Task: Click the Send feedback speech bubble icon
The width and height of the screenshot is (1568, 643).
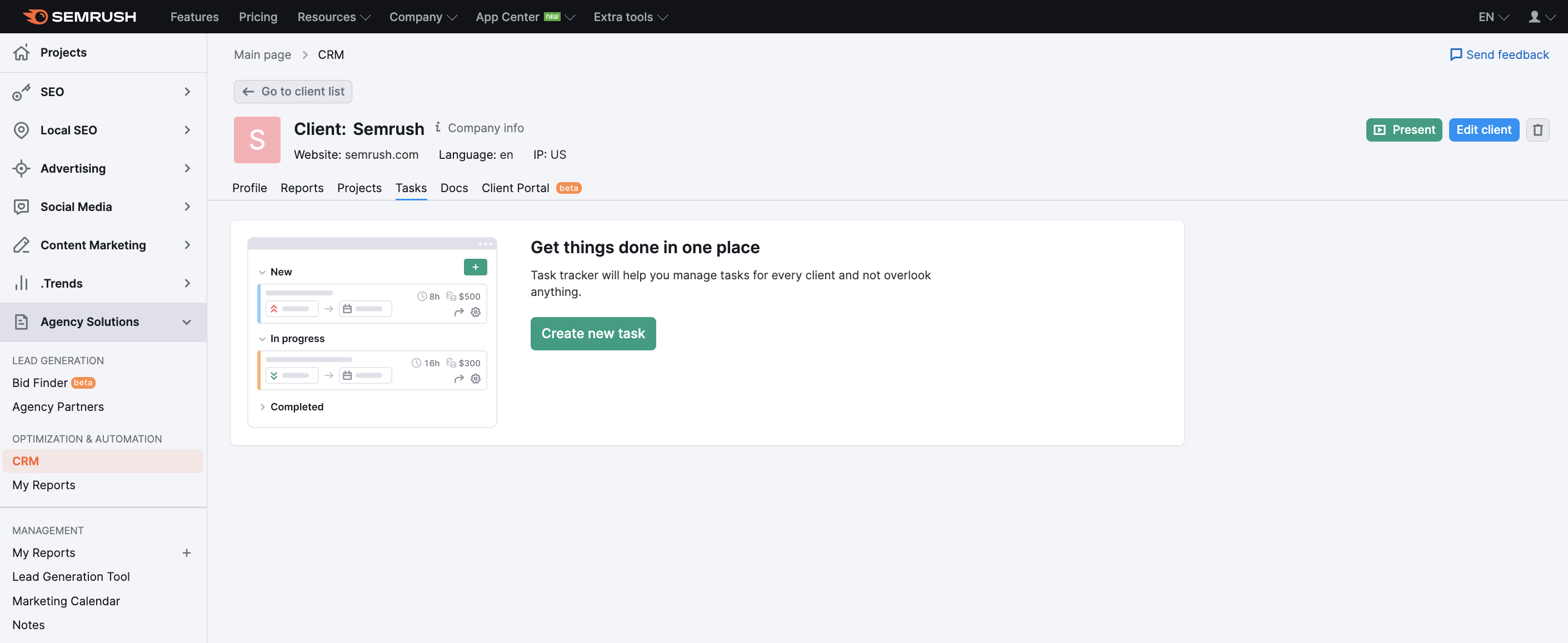Action: click(1455, 55)
